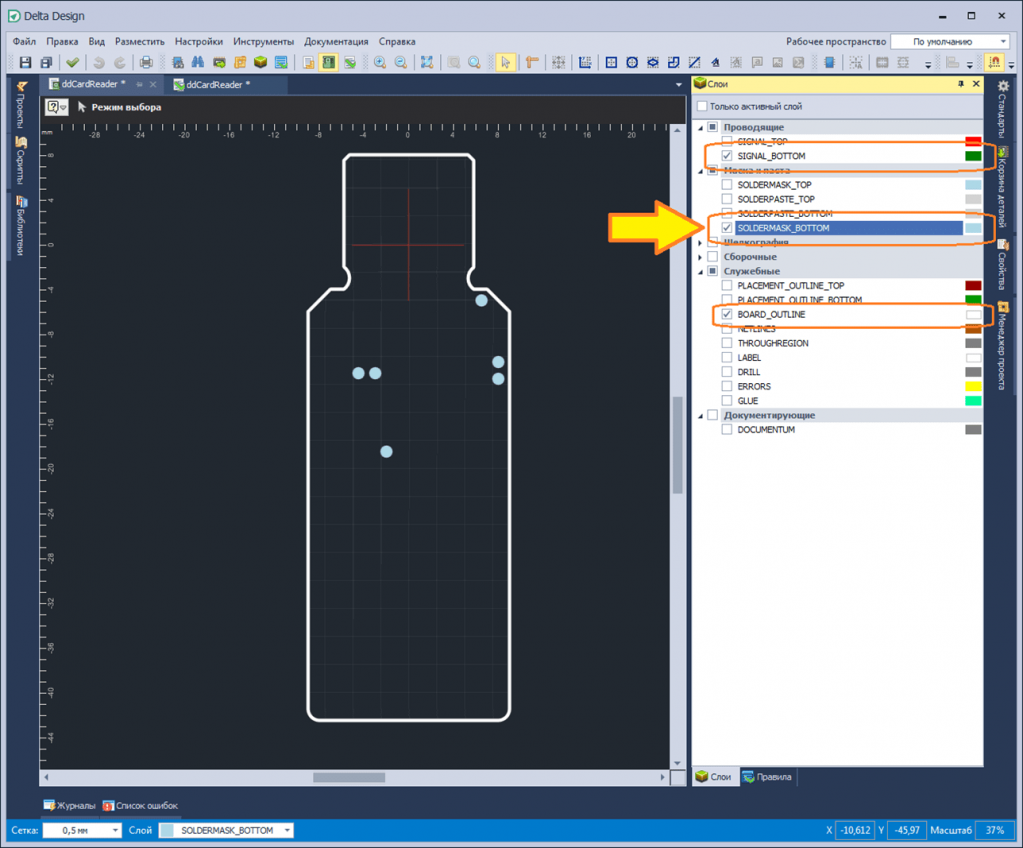Uncheck the SIGNAL_BOTTOM layer checkbox

[x=727, y=156]
